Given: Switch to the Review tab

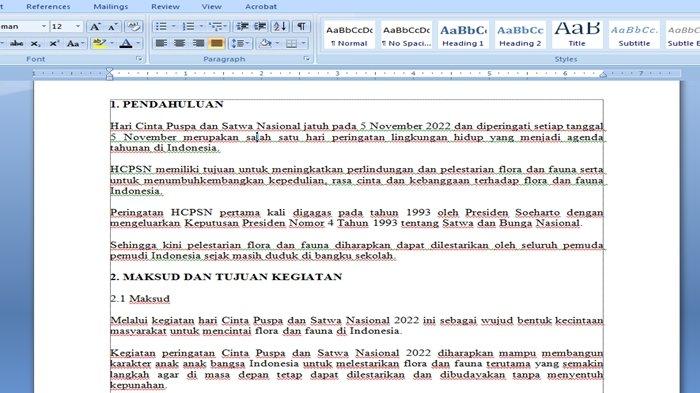Looking at the screenshot, I should pos(165,7).
